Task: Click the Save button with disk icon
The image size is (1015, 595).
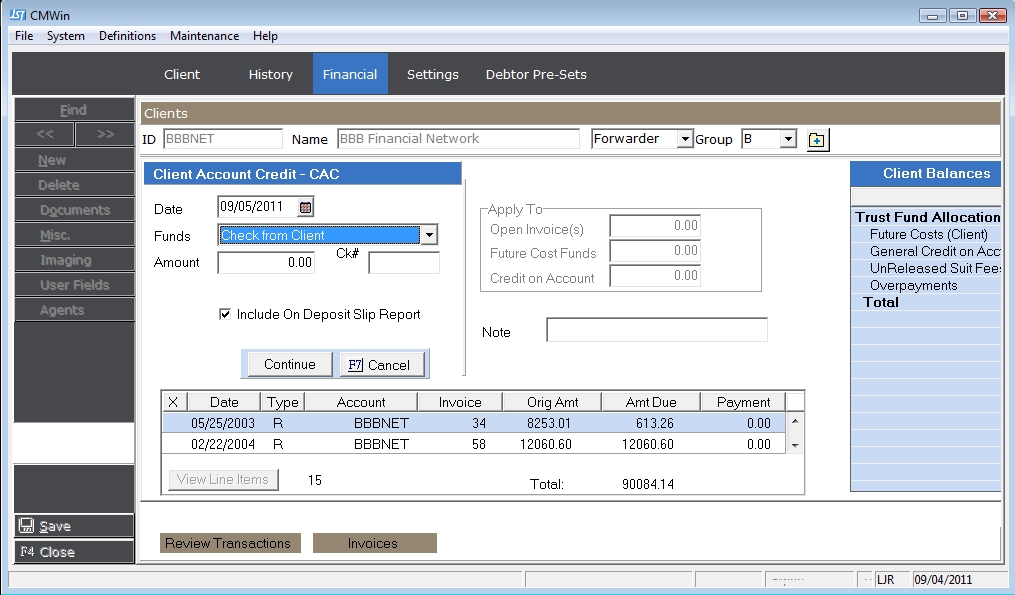Action: coord(74,526)
